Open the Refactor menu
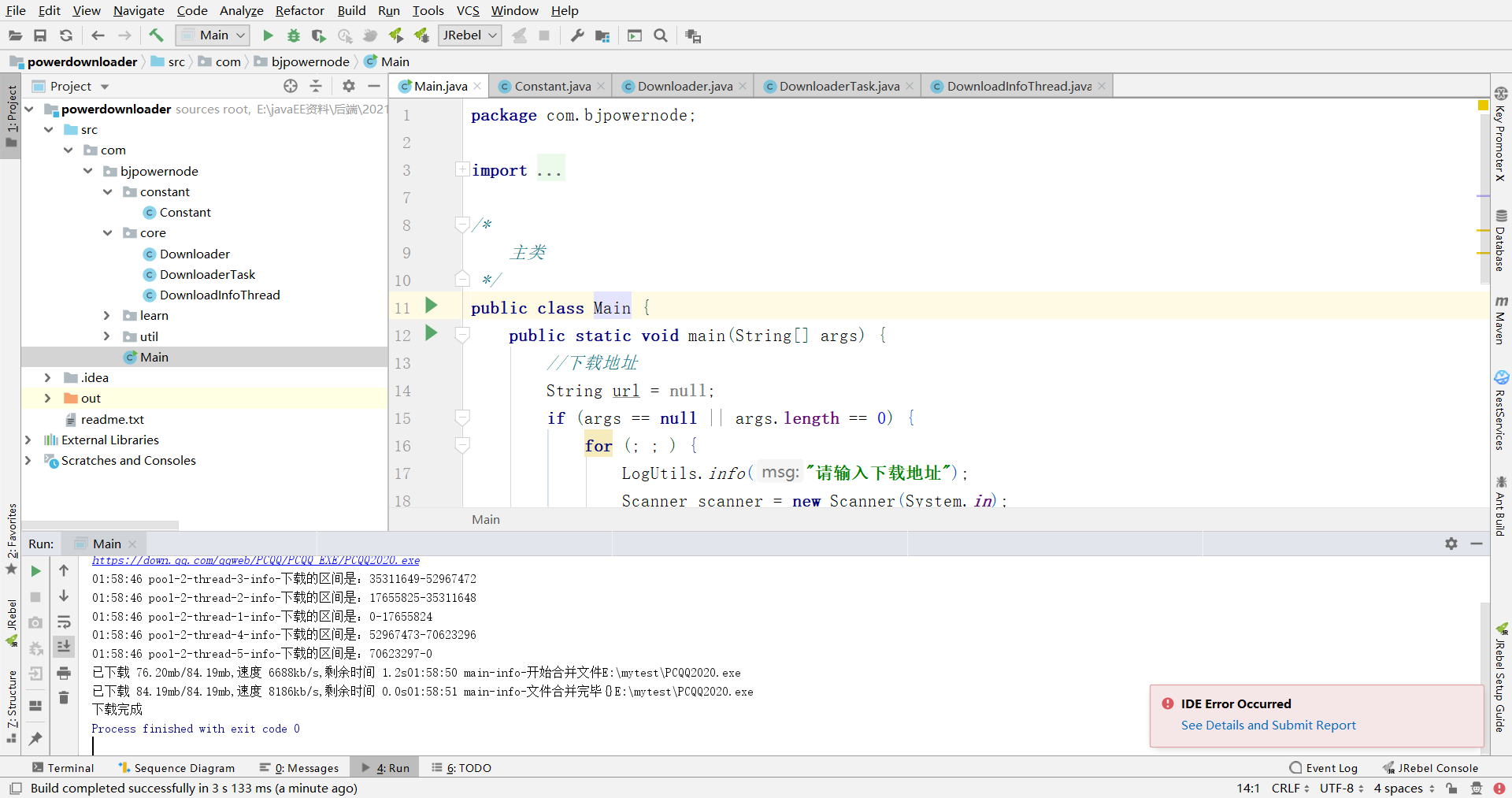 tap(299, 10)
